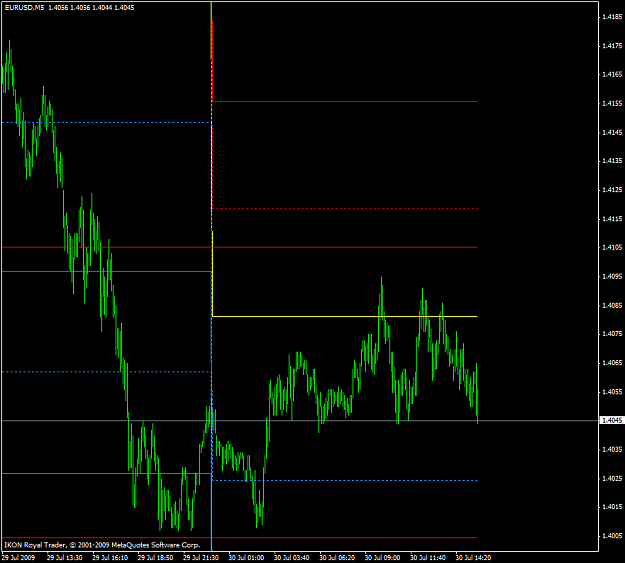625x563 pixels.
Task: Click the 1.4055 price axis label
Action: [x=612, y=392]
